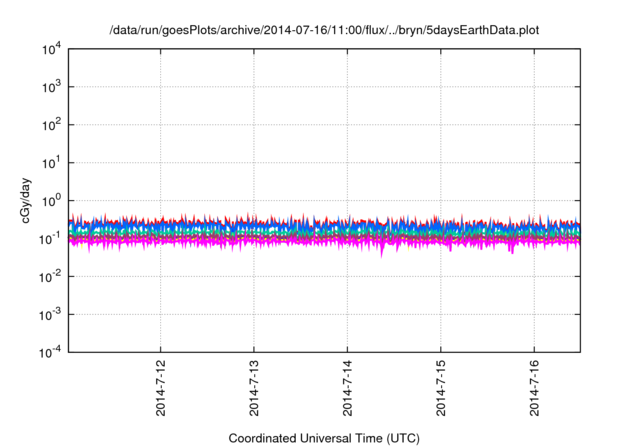Click the 10^1 y-axis tick label
The width and height of the screenshot is (640, 448).
click(52, 163)
